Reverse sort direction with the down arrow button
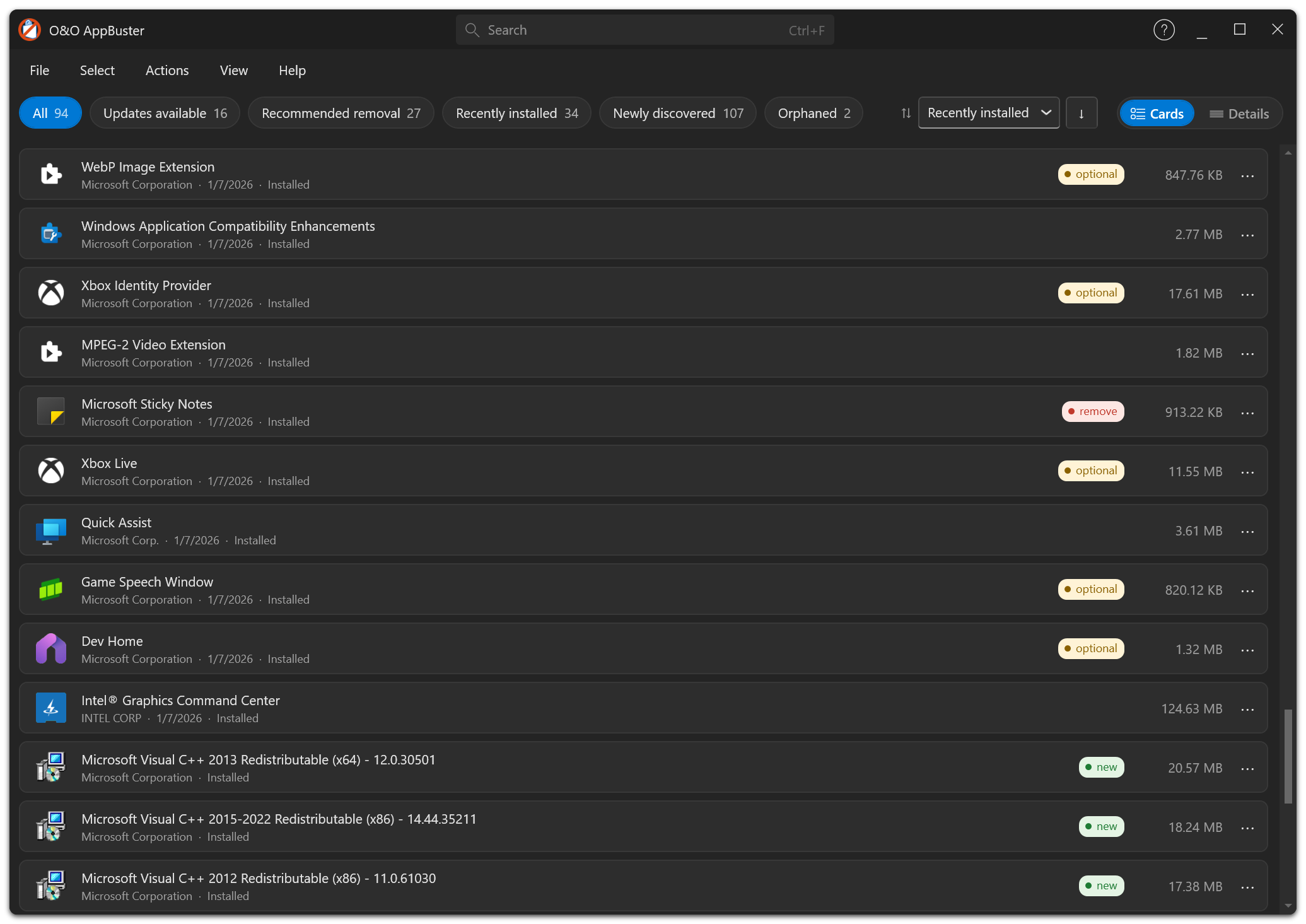The height and width of the screenshot is (924, 1306). (1082, 113)
